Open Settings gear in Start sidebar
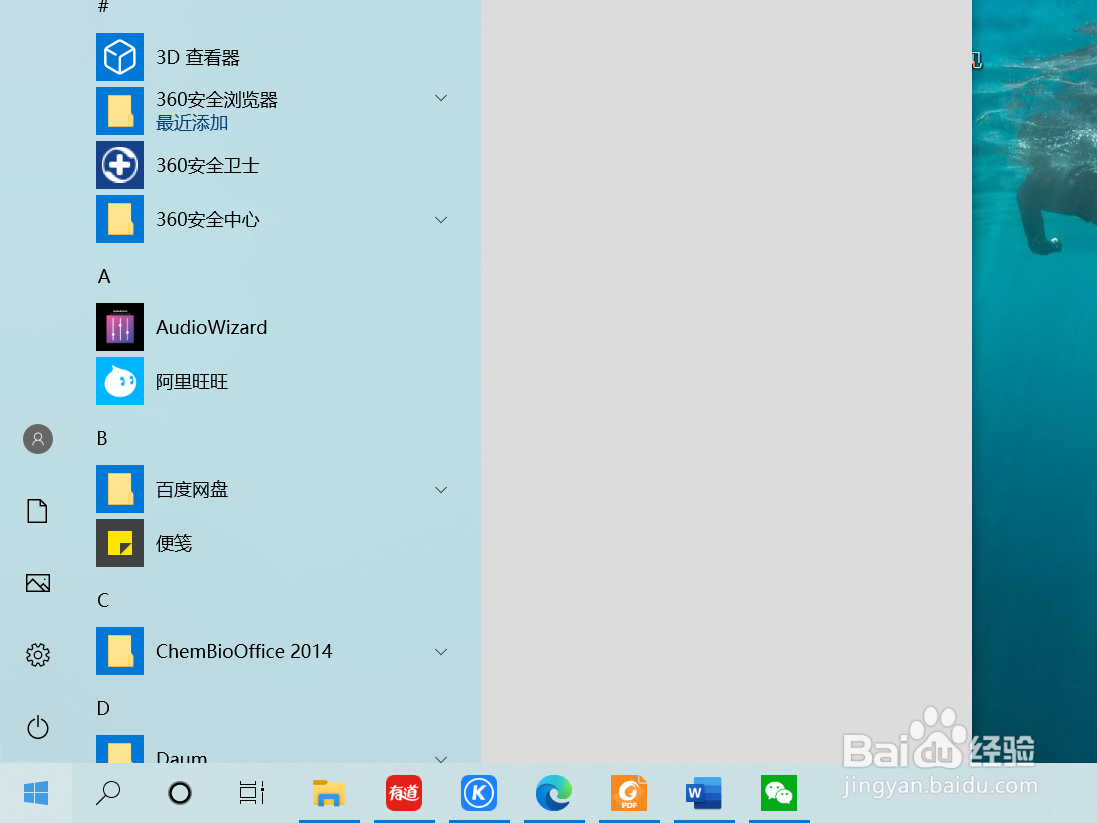The height and width of the screenshot is (823, 1097). click(x=38, y=655)
